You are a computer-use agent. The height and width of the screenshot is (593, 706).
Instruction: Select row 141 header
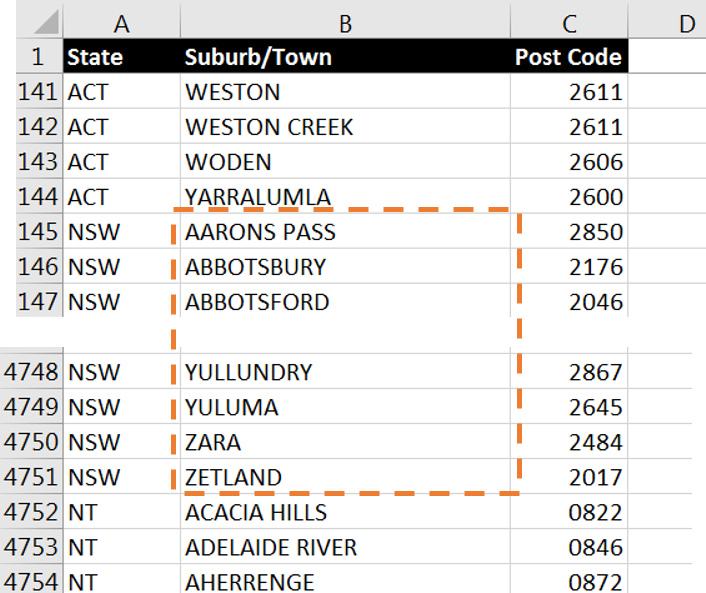click(39, 91)
